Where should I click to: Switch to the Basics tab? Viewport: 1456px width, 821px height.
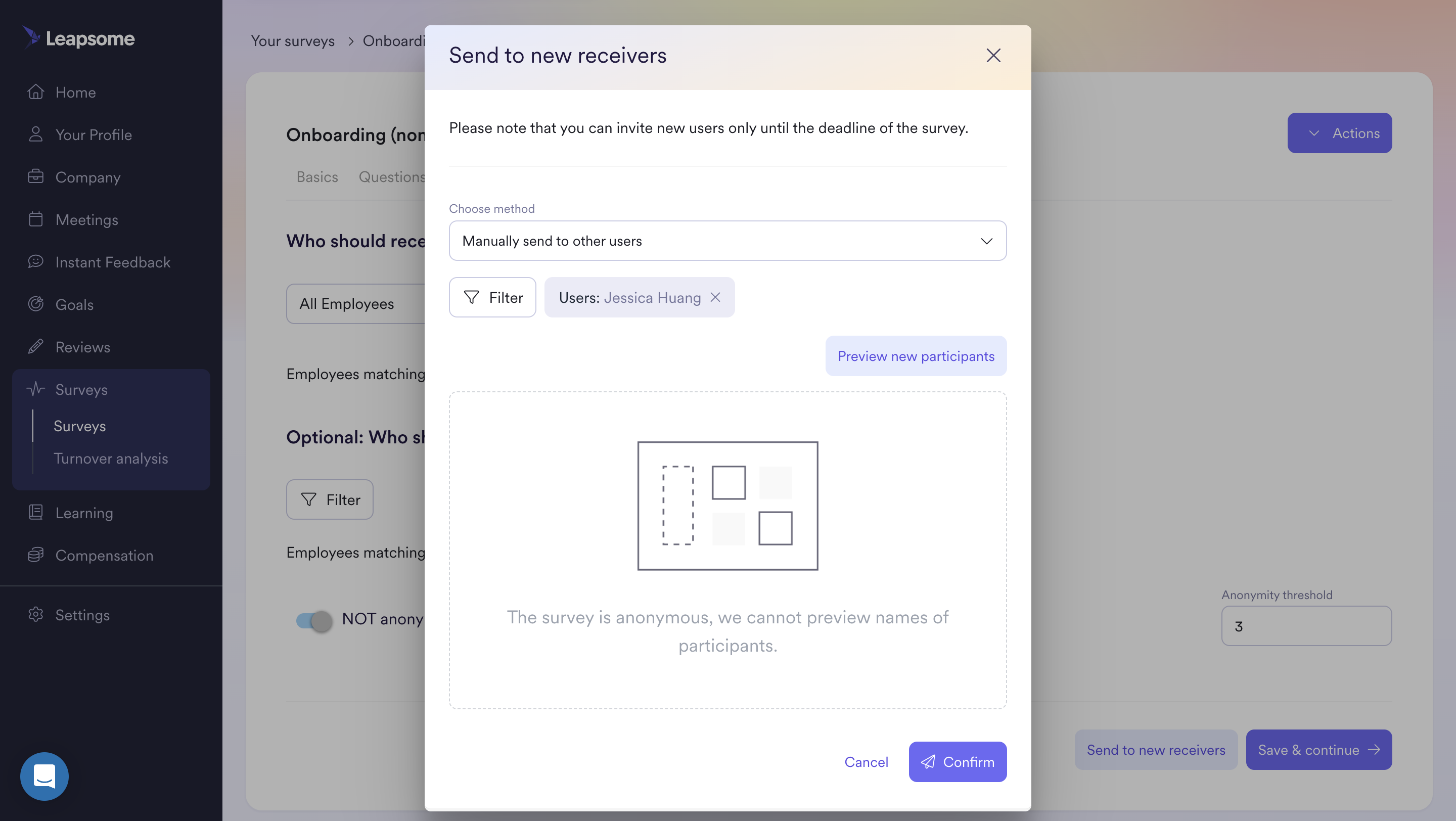[317, 177]
